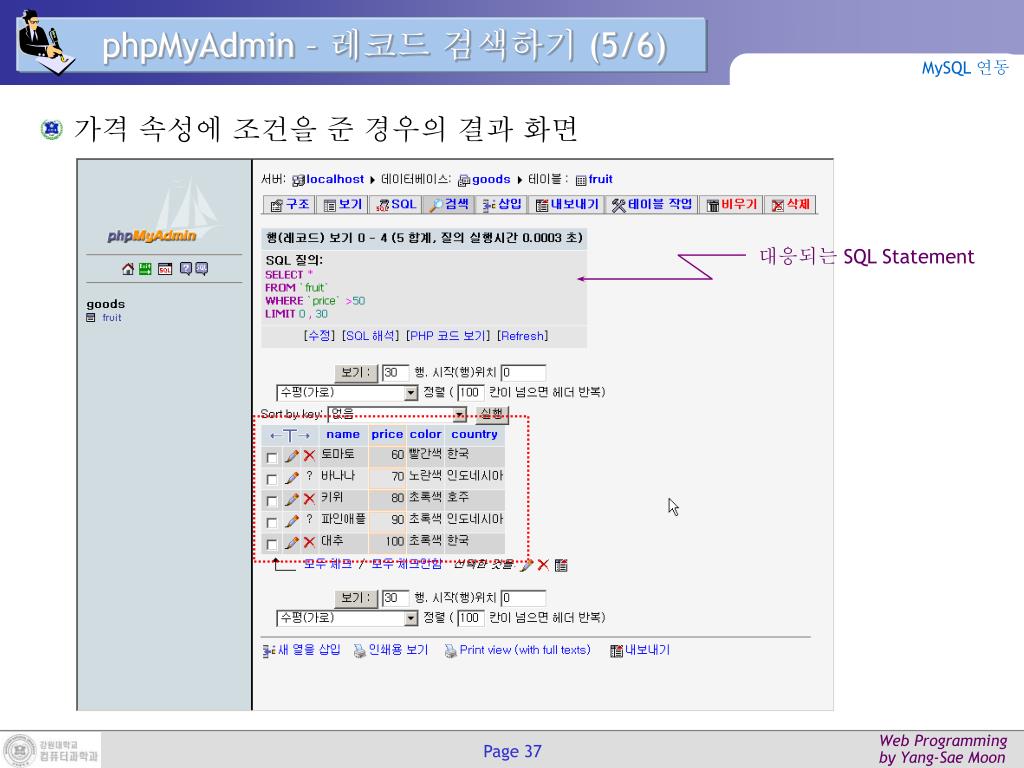
Task: Click the upper 보기 : show button
Action: coord(356,373)
